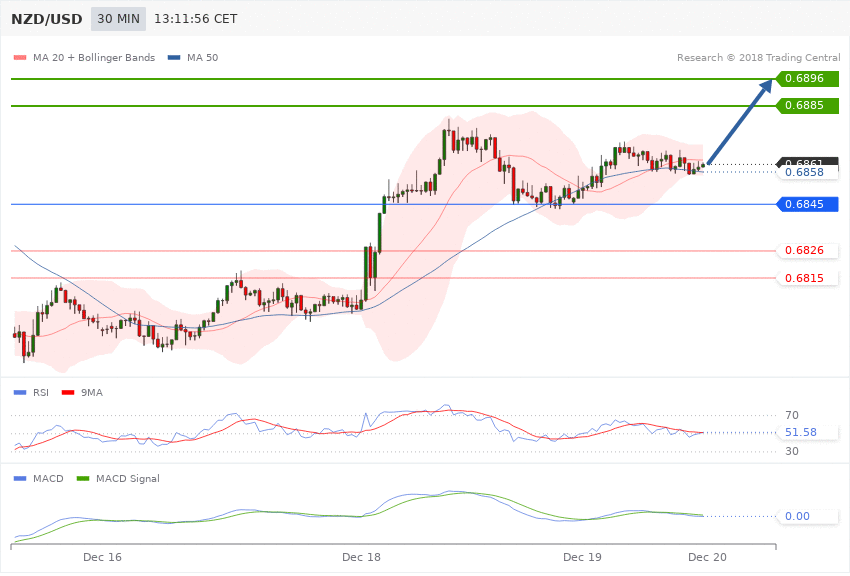850x576 pixels.
Task: Click the MACD legend label
Action: tap(48, 478)
